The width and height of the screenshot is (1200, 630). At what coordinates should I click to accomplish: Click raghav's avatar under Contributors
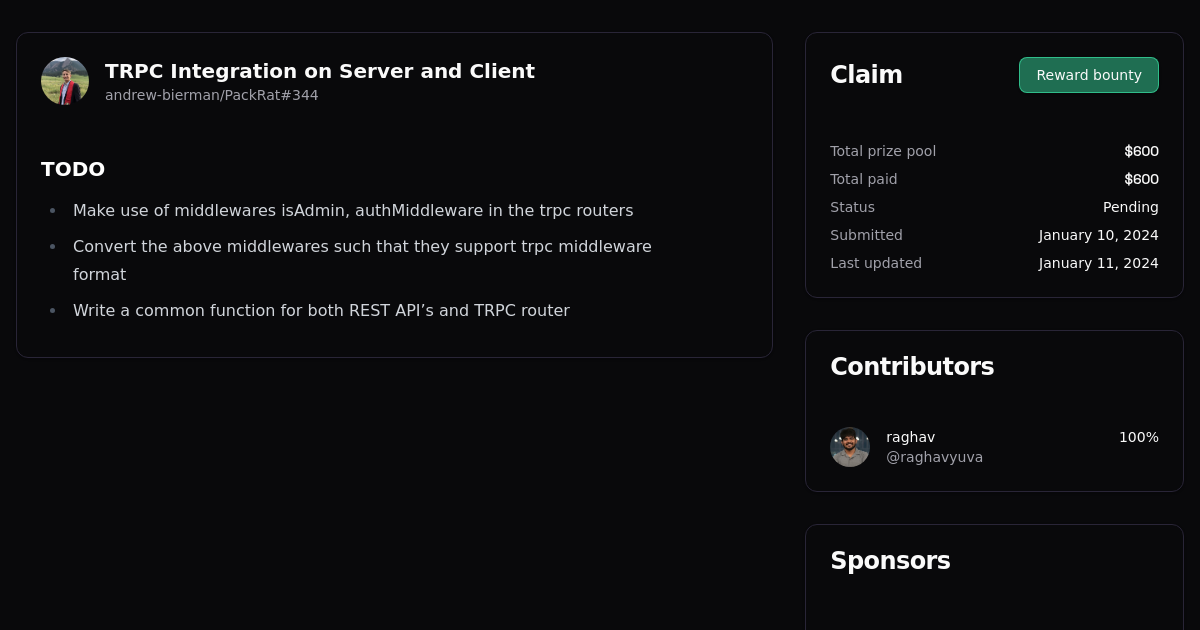(x=849, y=447)
